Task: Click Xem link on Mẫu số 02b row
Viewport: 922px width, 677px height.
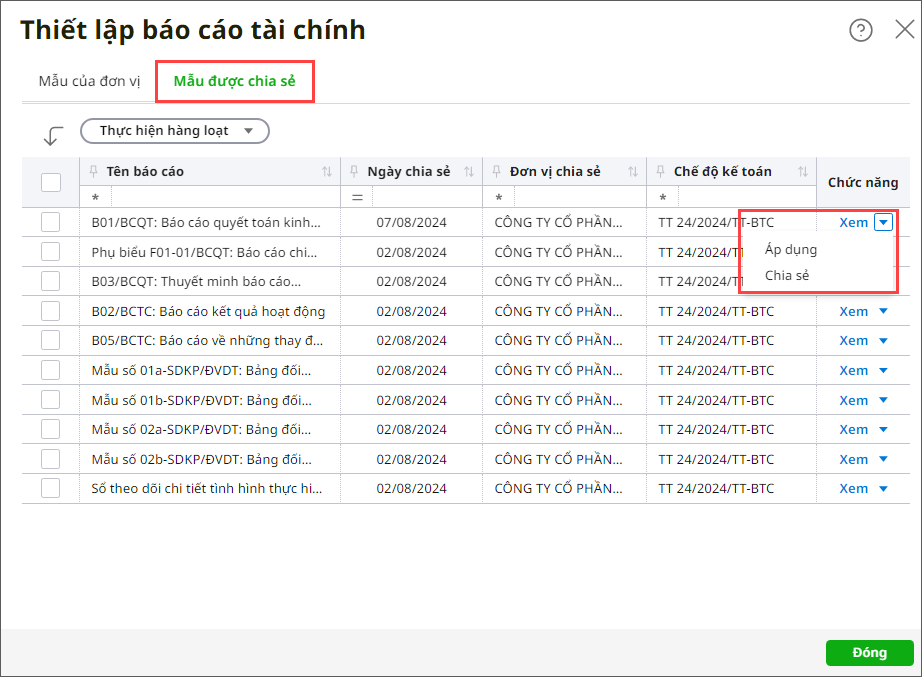Action: [853, 459]
